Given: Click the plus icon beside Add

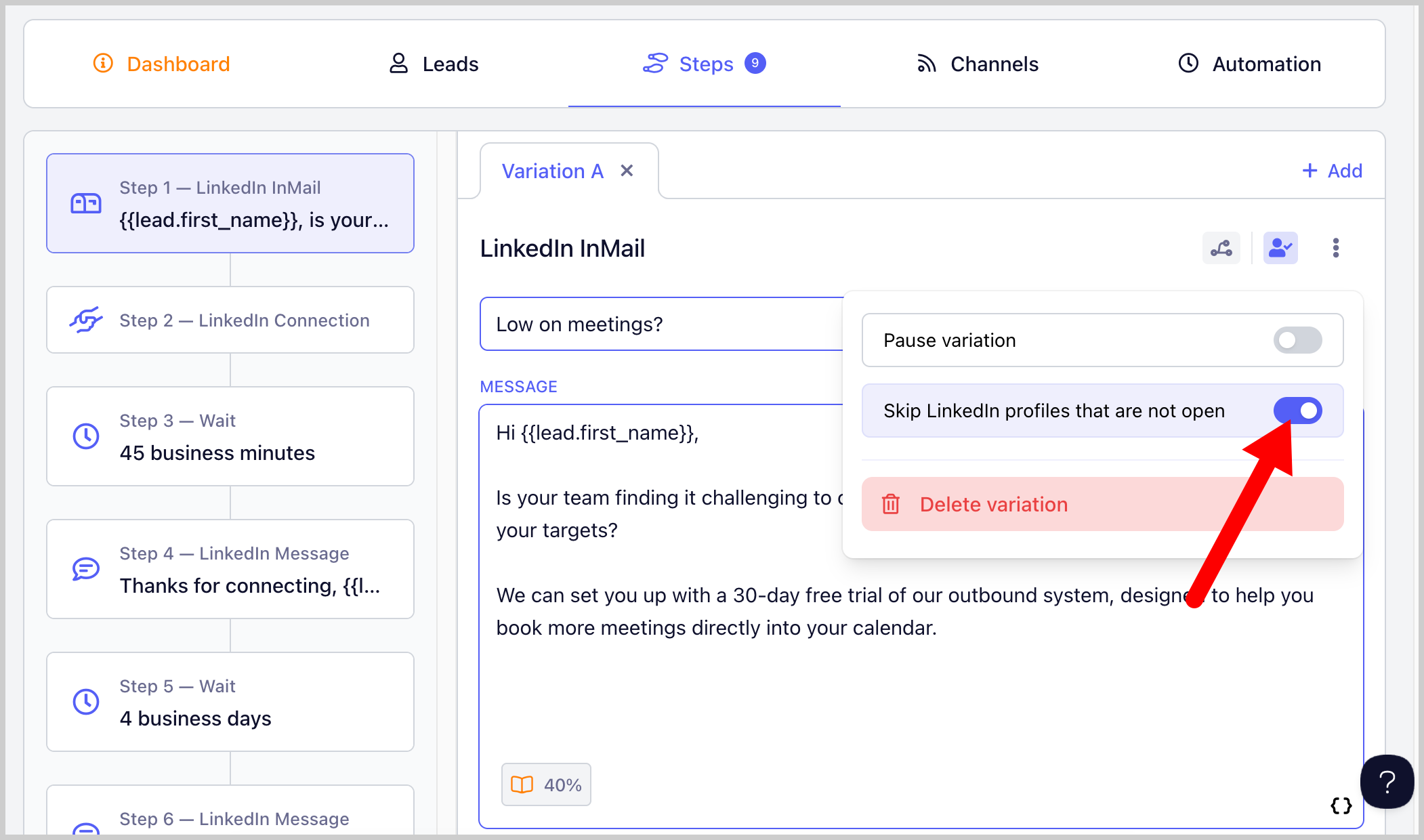Looking at the screenshot, I should (1310, 171).
